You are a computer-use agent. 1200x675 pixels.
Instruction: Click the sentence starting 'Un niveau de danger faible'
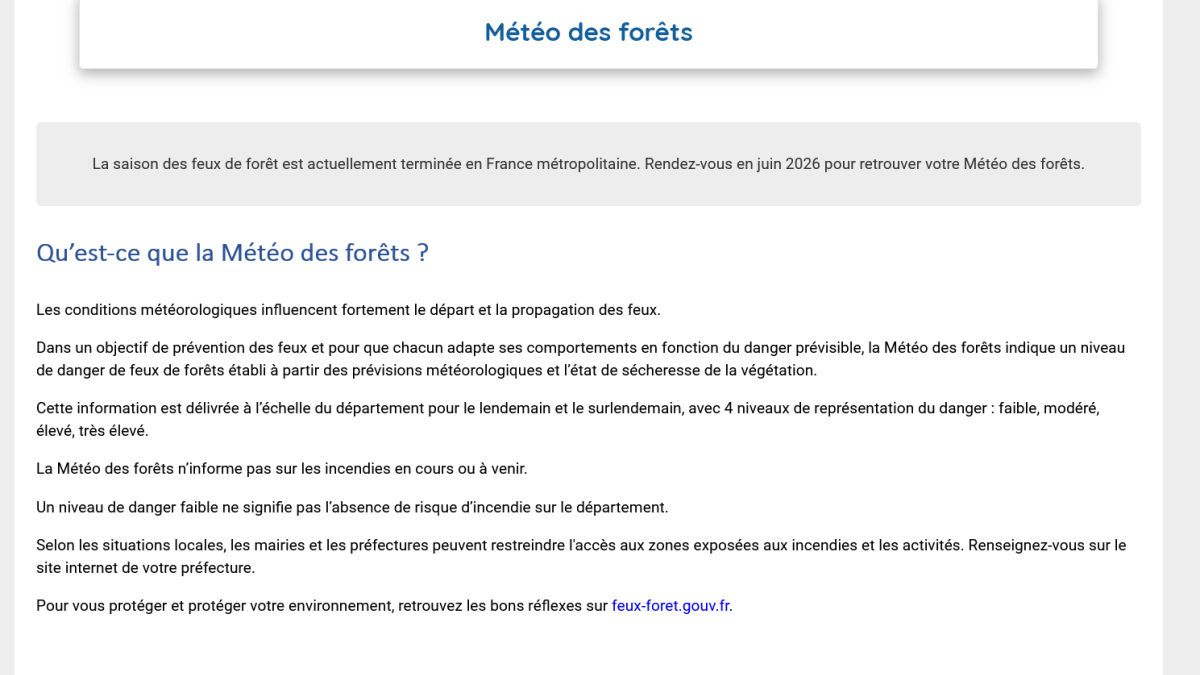click(x=351, y=507)
